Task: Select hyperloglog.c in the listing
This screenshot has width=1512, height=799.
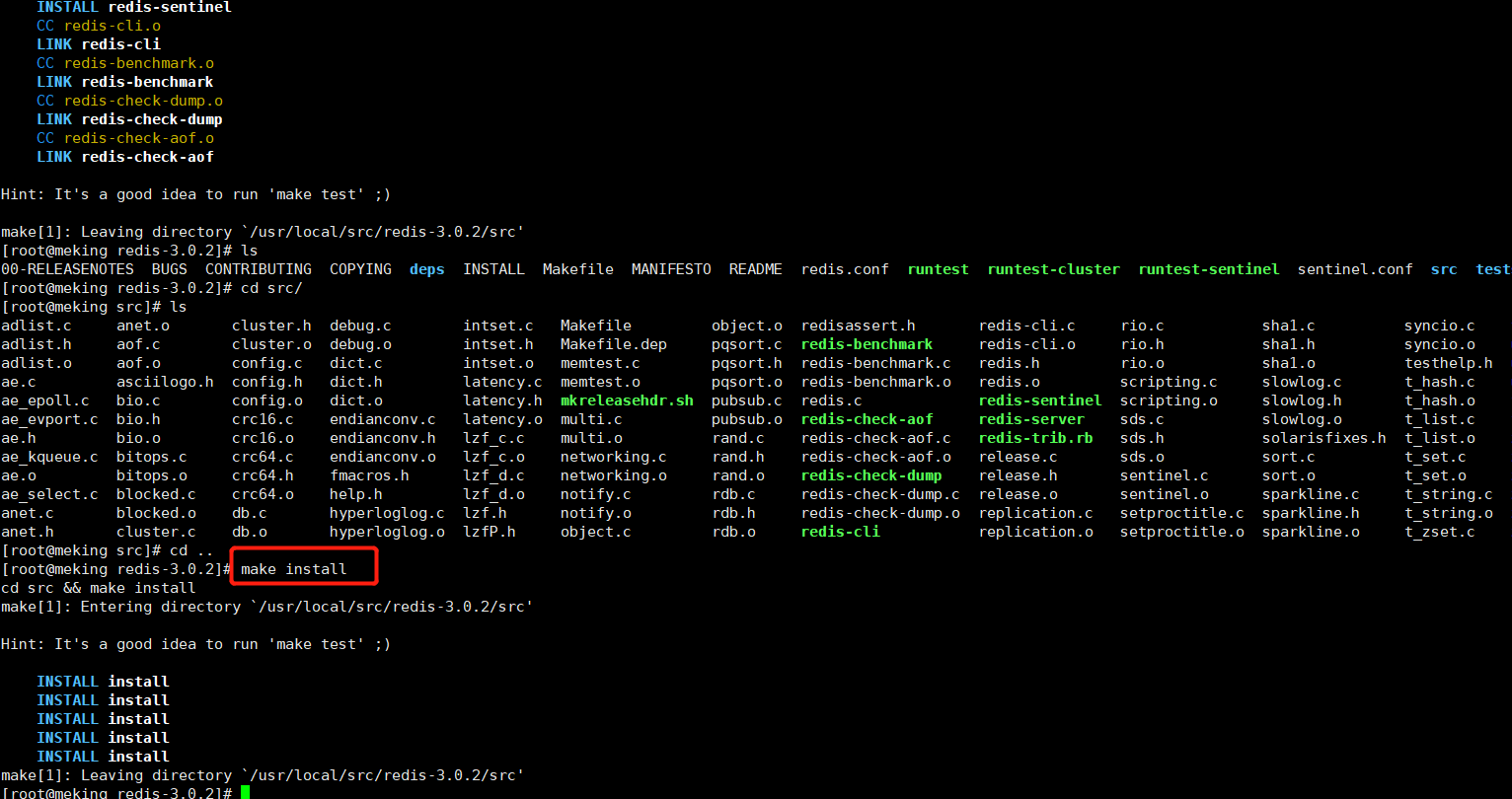Action: pos(387,513)
